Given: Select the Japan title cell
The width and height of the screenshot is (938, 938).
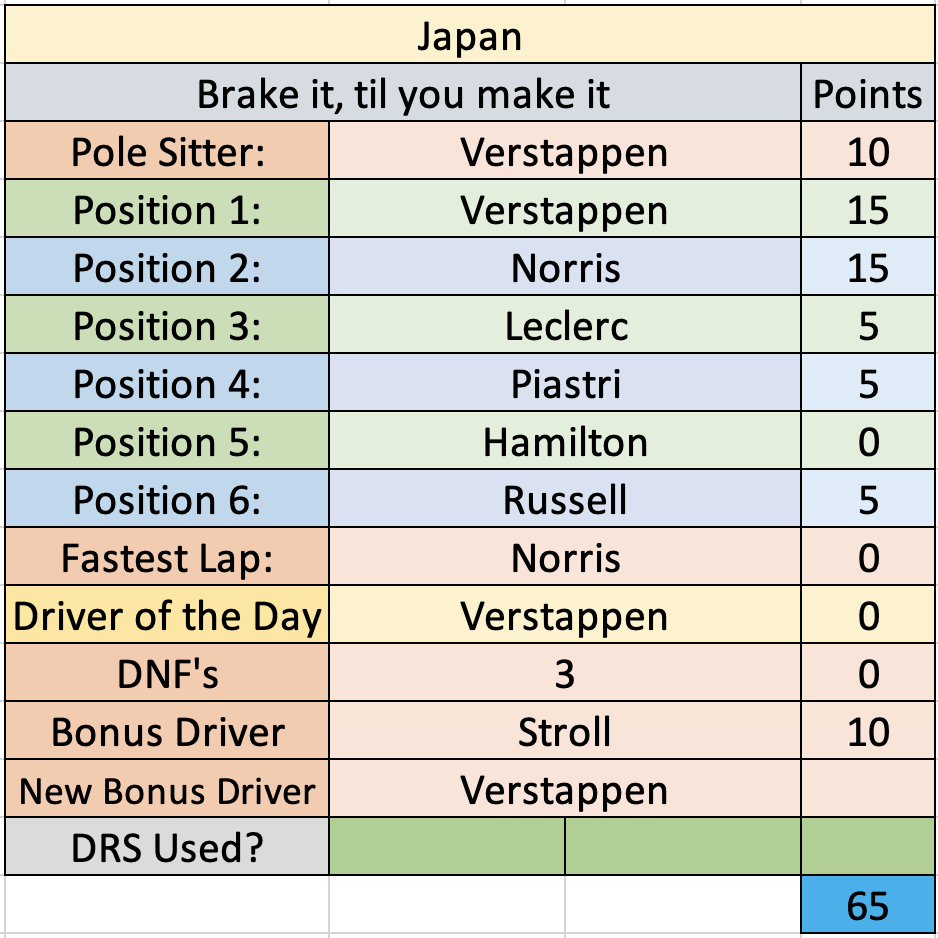Looking at the screenshot, I should (470, 34).
